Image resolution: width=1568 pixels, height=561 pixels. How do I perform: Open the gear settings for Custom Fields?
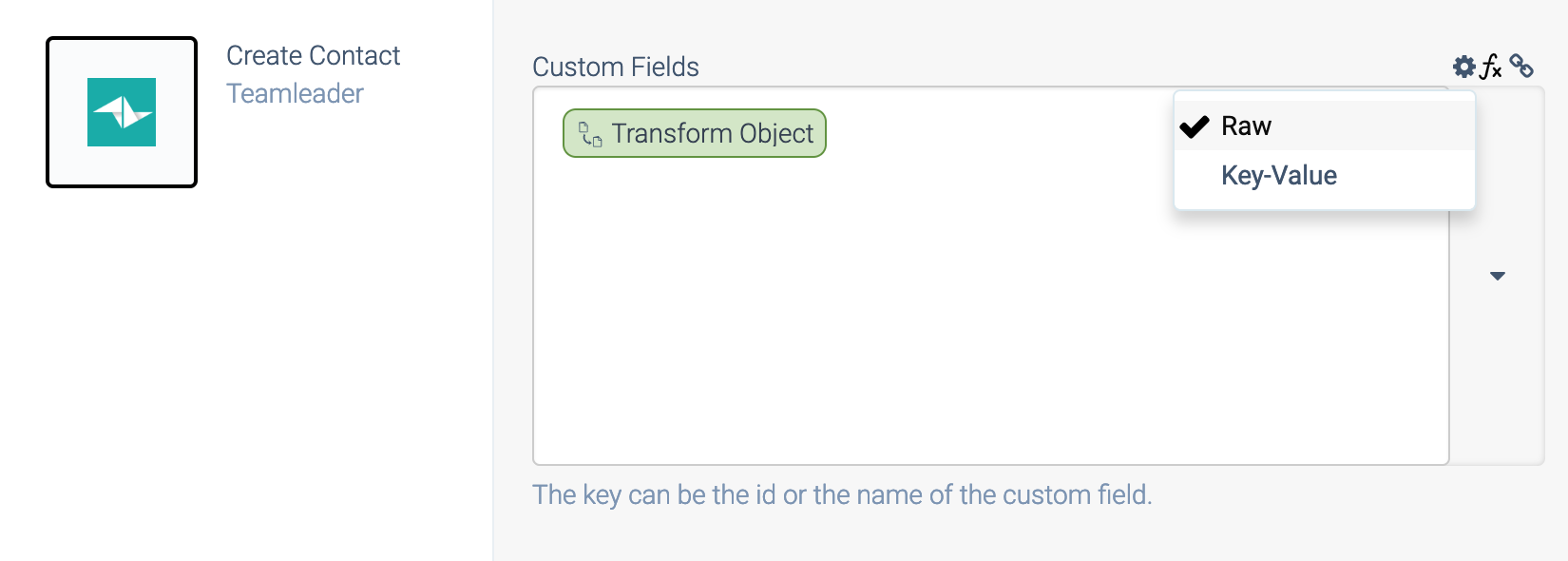(x=1464, y=67)
